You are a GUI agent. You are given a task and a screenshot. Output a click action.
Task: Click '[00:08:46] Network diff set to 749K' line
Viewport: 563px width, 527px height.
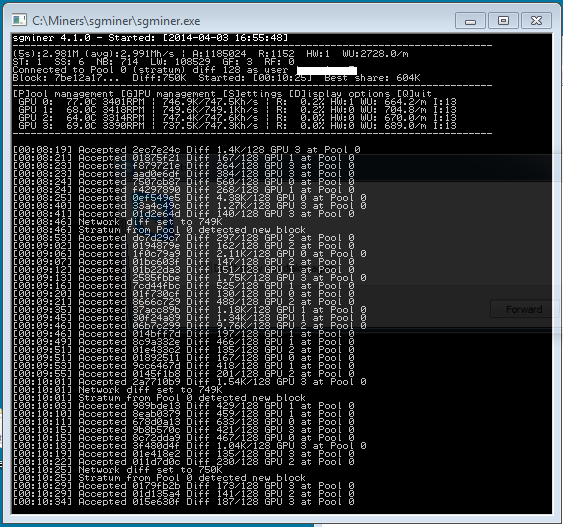point(117,221)
